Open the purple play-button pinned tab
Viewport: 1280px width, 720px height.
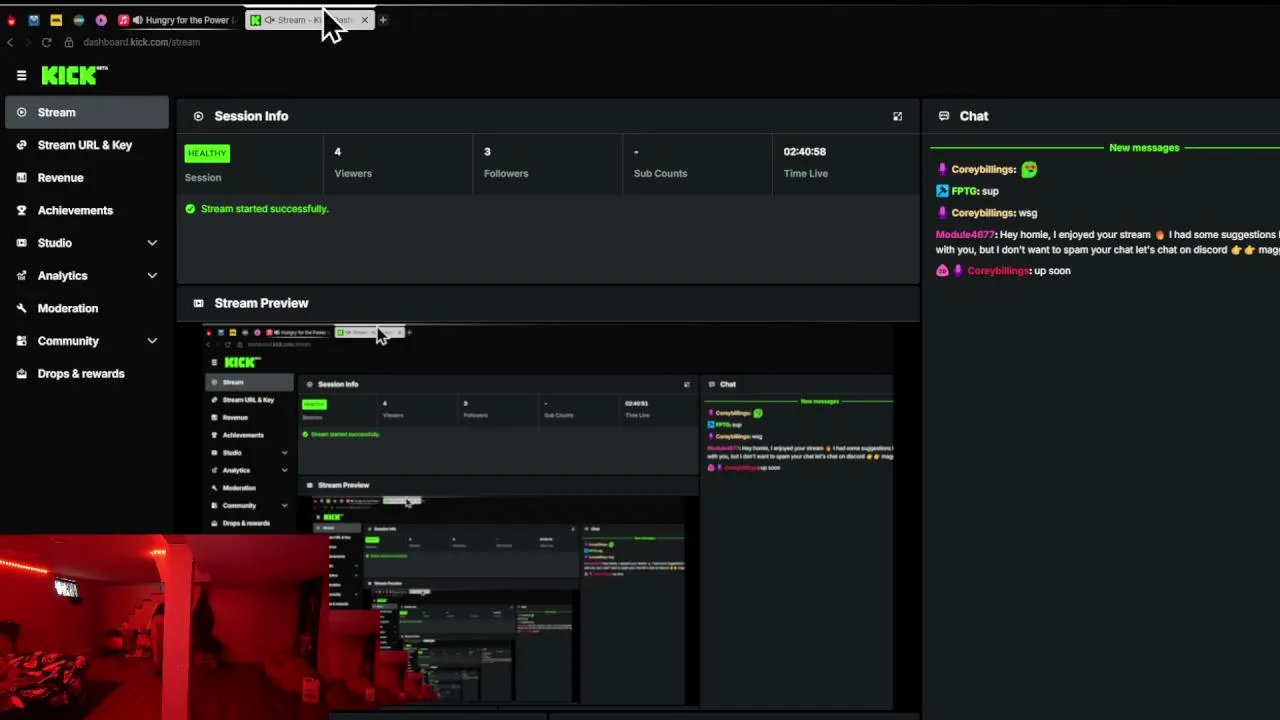[x=101, y=20]
